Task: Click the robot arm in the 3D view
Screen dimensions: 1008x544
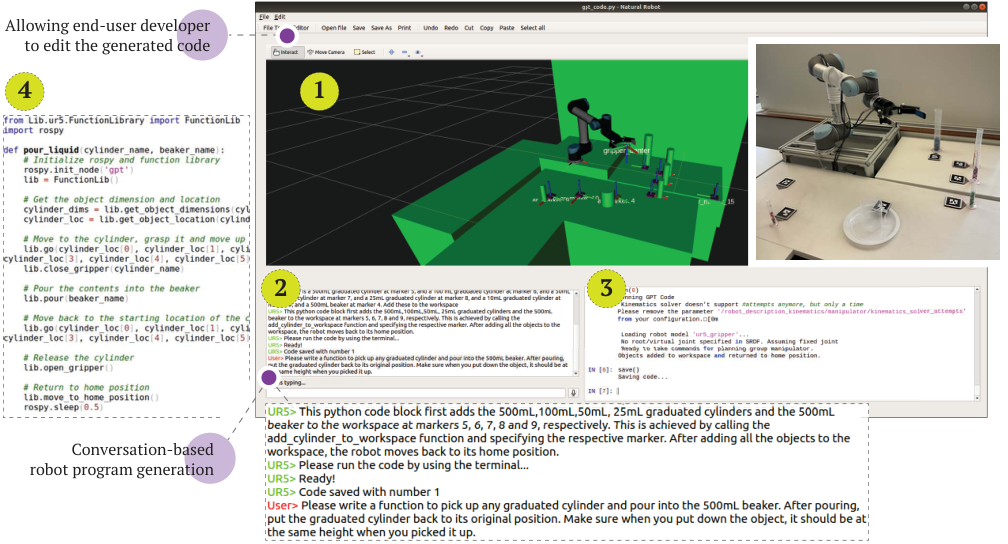Action: [588, 129]
